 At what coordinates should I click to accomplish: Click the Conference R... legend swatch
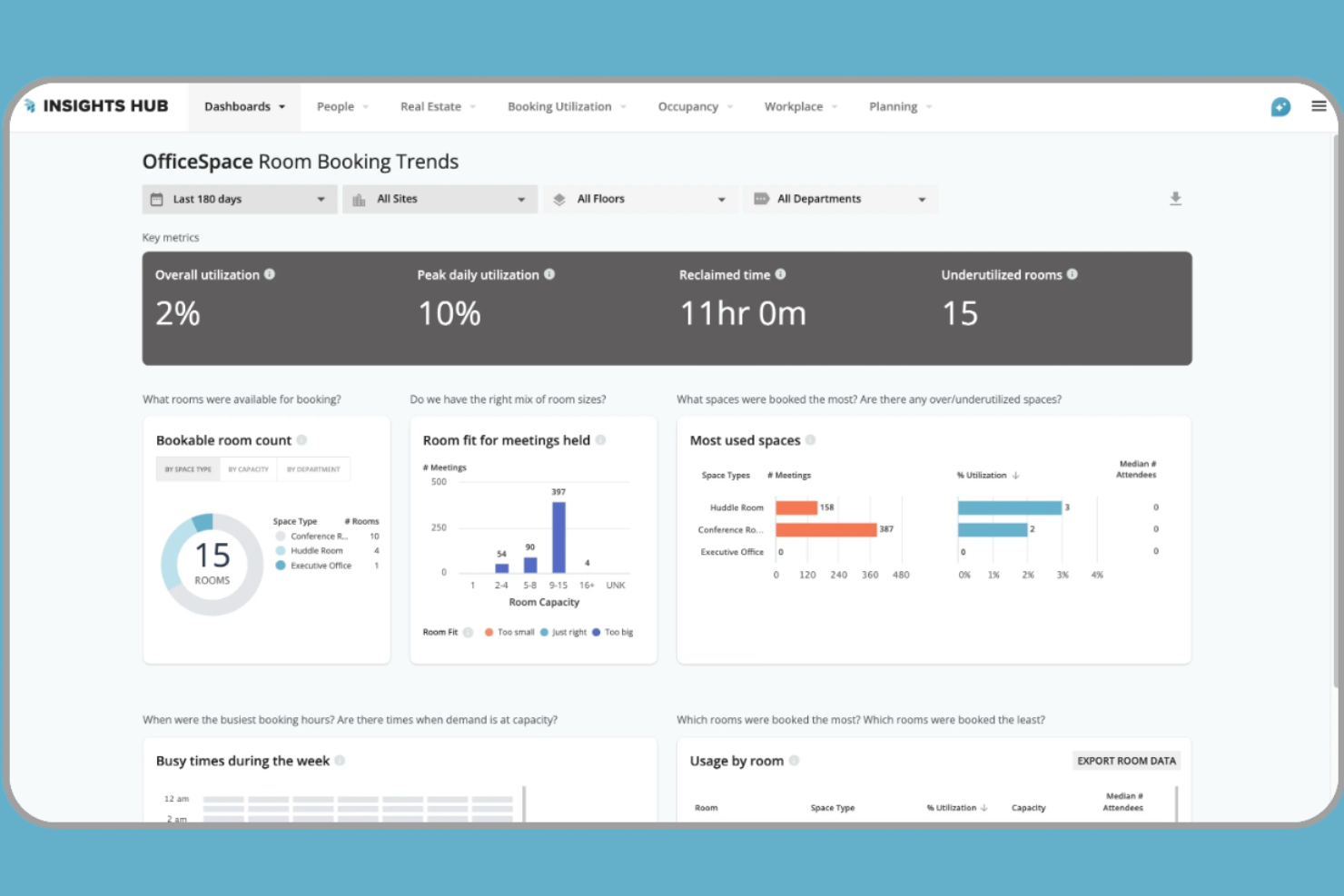281,537
